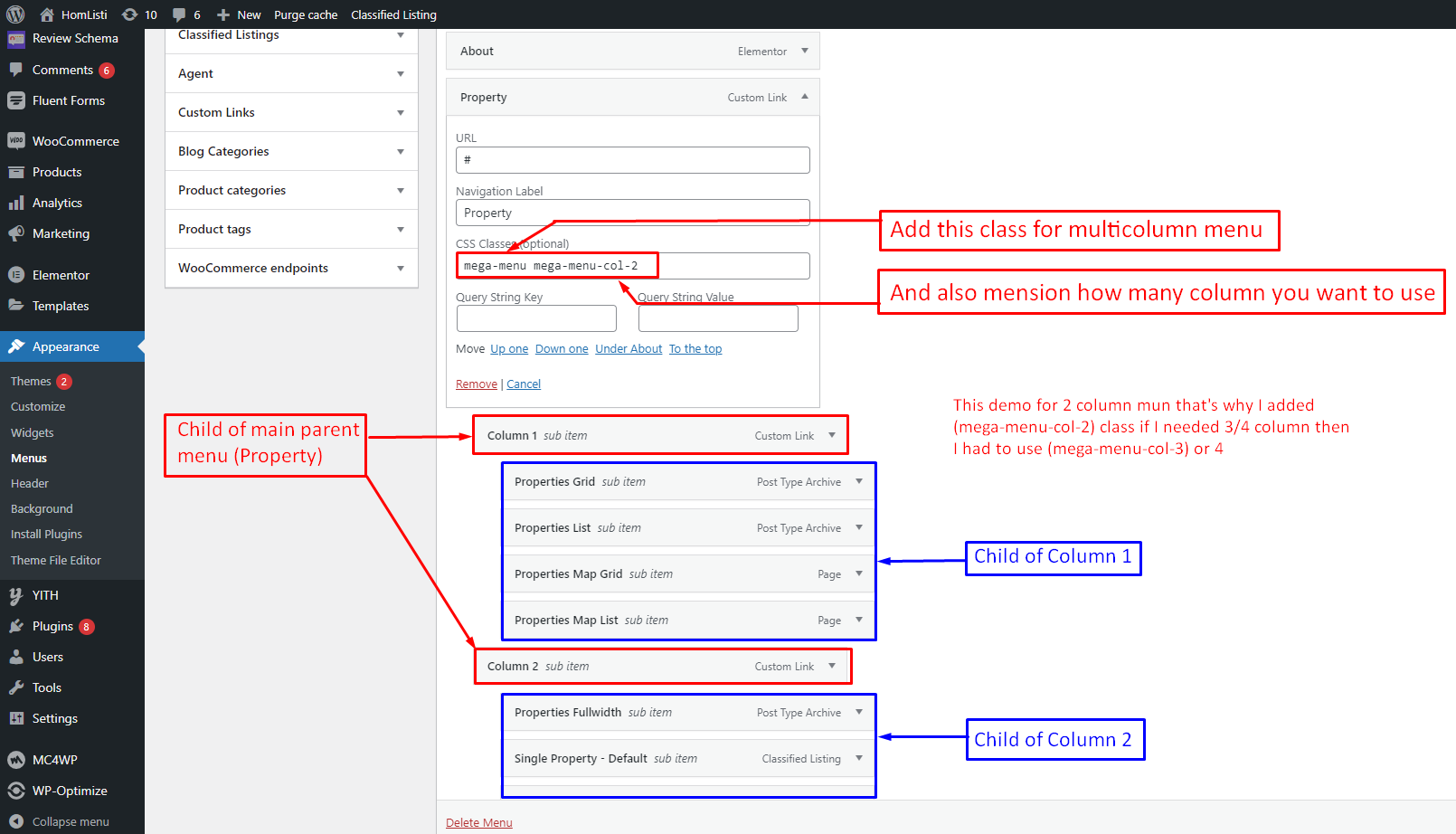Click the Appearance paintbrush icon
The height and width of the screenshot is (834, 1456).
16,346
